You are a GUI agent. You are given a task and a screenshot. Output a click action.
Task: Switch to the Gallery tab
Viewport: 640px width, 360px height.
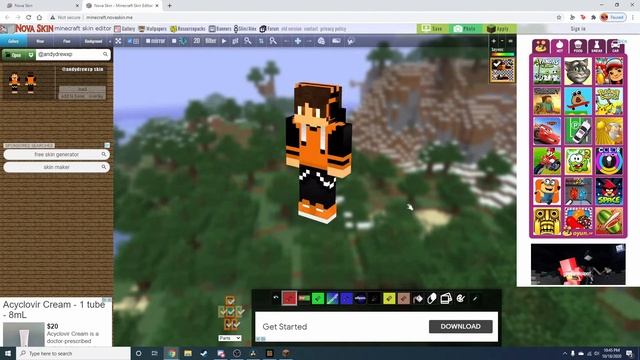click(x=13, y=41)
